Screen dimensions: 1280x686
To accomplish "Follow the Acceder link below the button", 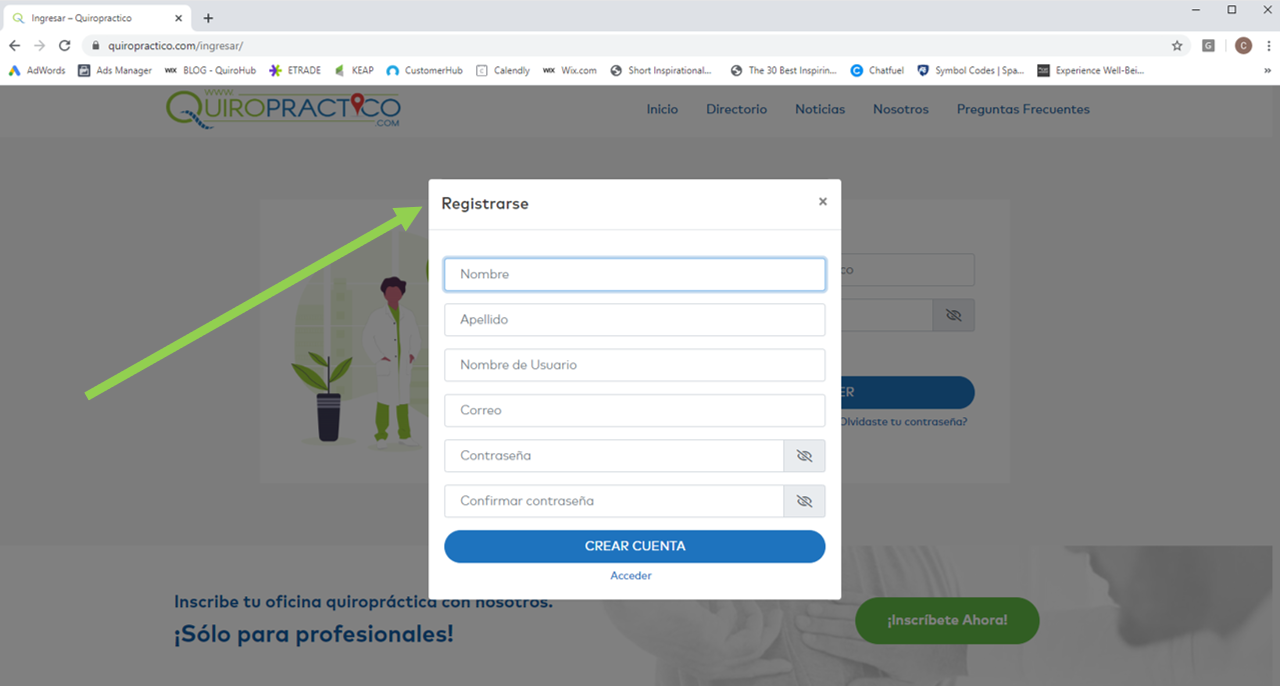I will point(631,576).
